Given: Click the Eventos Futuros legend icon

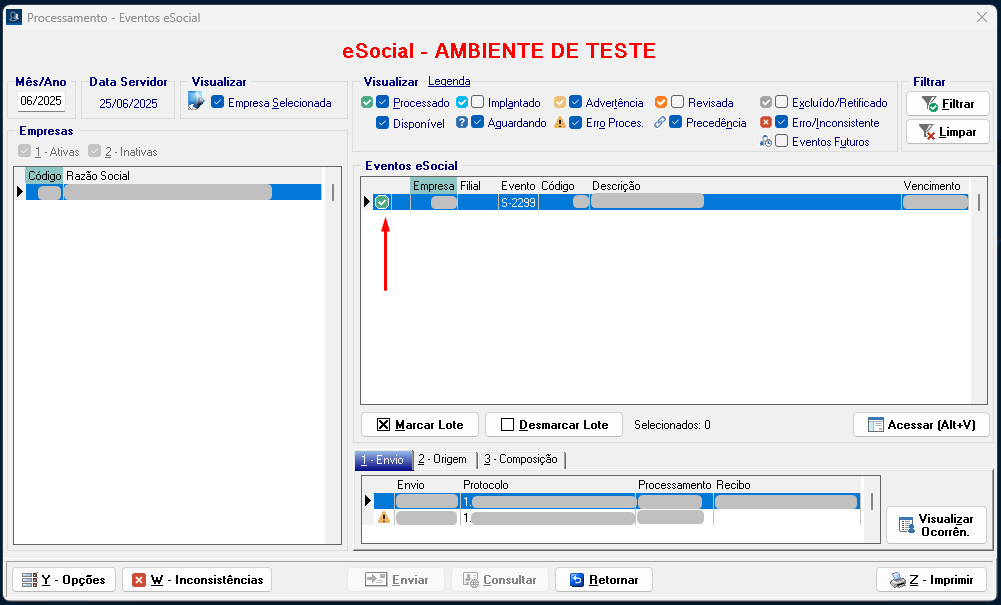Looking at the screenshot, I should (766, 142).
